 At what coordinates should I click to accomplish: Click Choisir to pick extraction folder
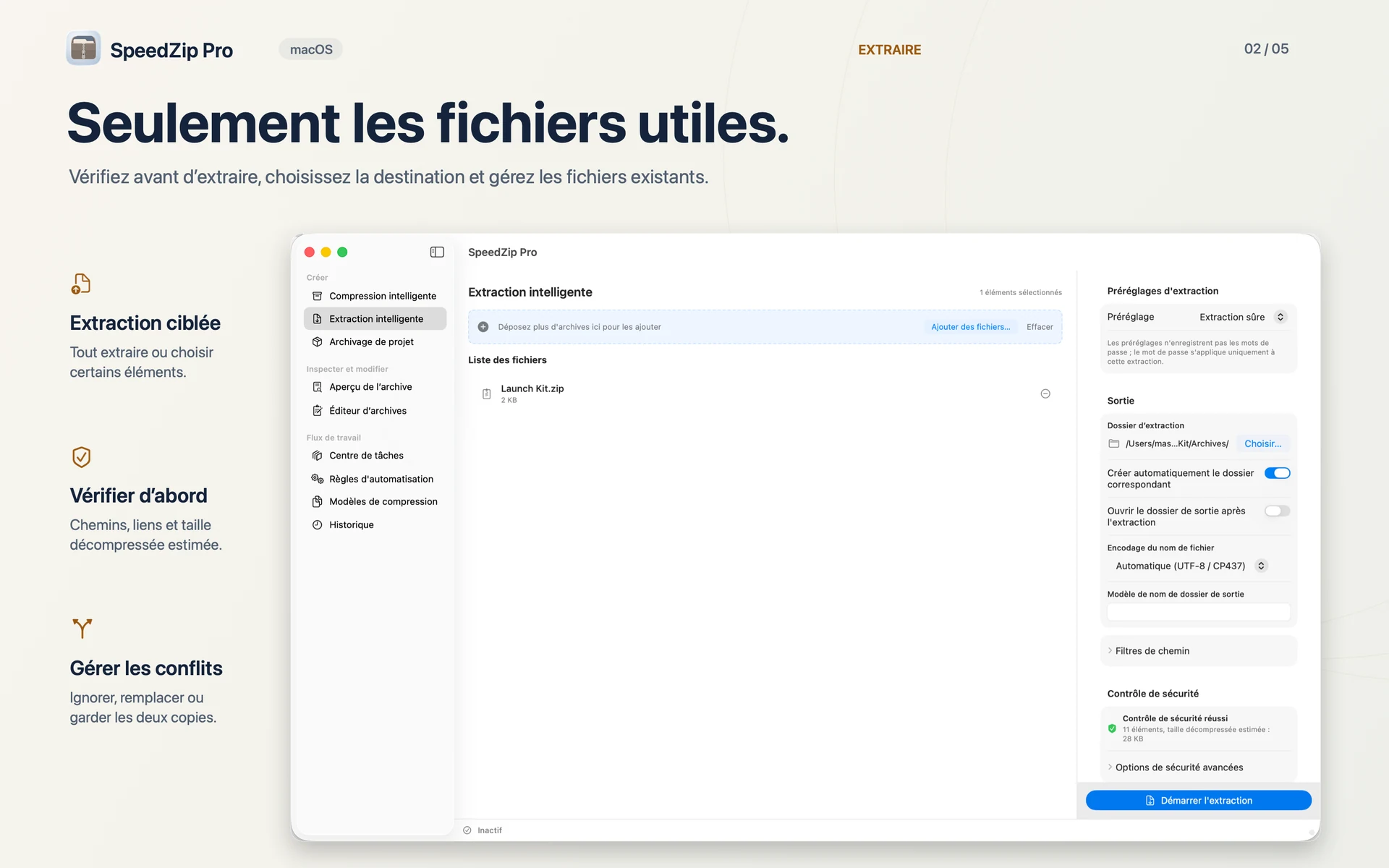click(x=1262, y=443)
